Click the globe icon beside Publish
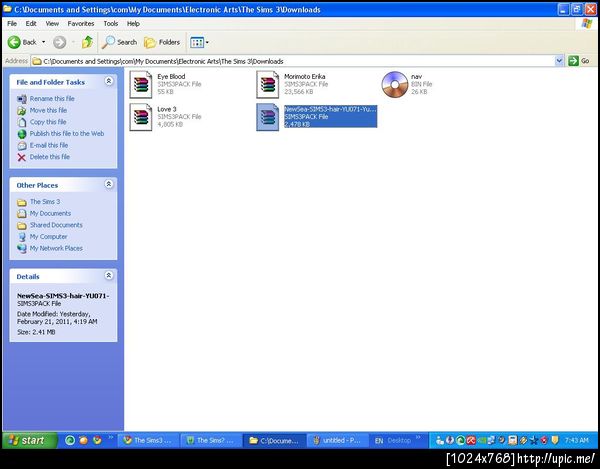Image resolution: width=600 pixels, height=469 pixels. tap(22, 134)
